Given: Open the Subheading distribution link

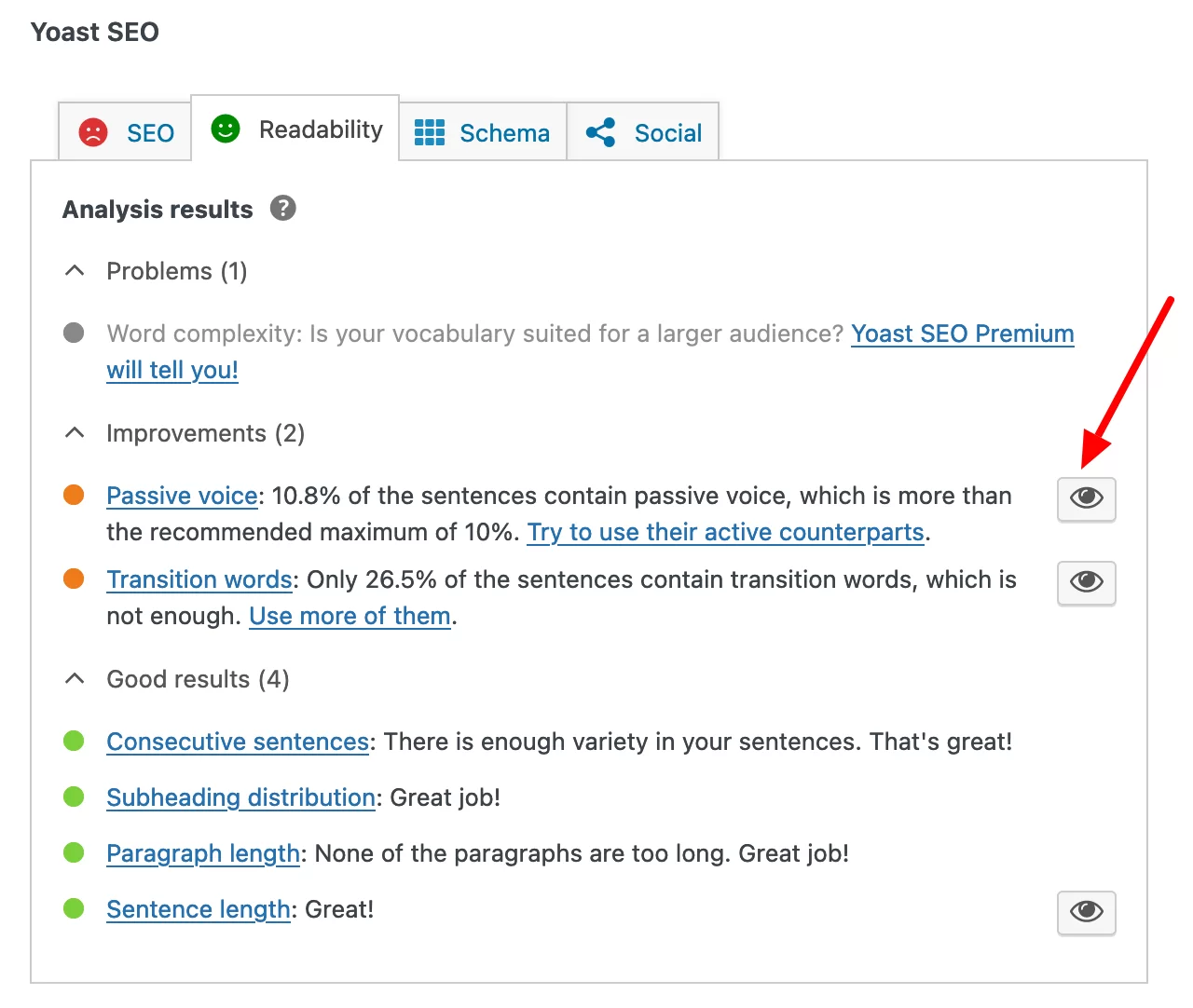Looking at the screenshot, I should coord(240,797).
